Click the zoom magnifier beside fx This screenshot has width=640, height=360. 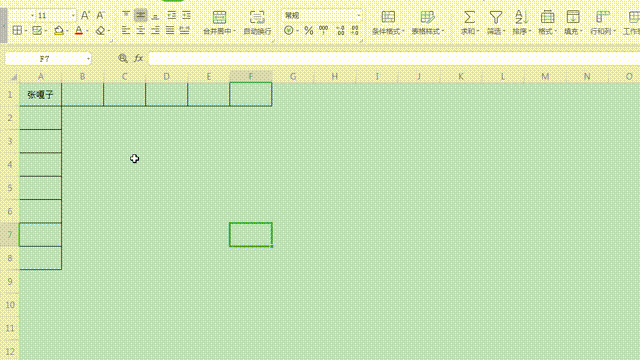click(123, 58)
